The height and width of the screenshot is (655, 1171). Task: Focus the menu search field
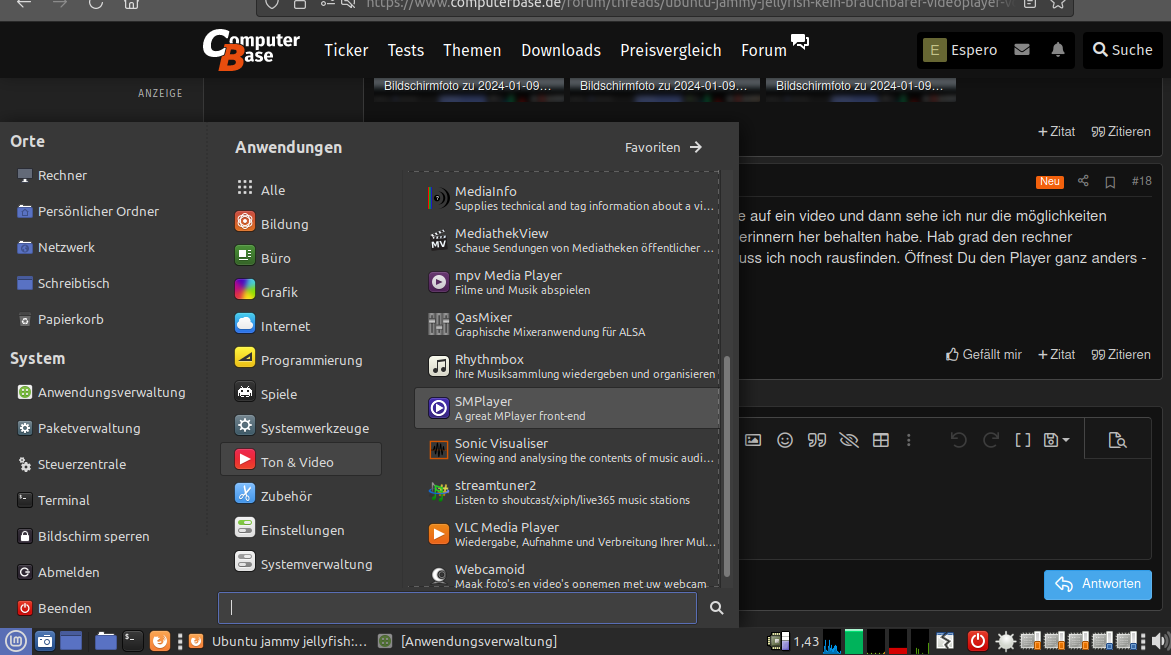tap(457, 608)
